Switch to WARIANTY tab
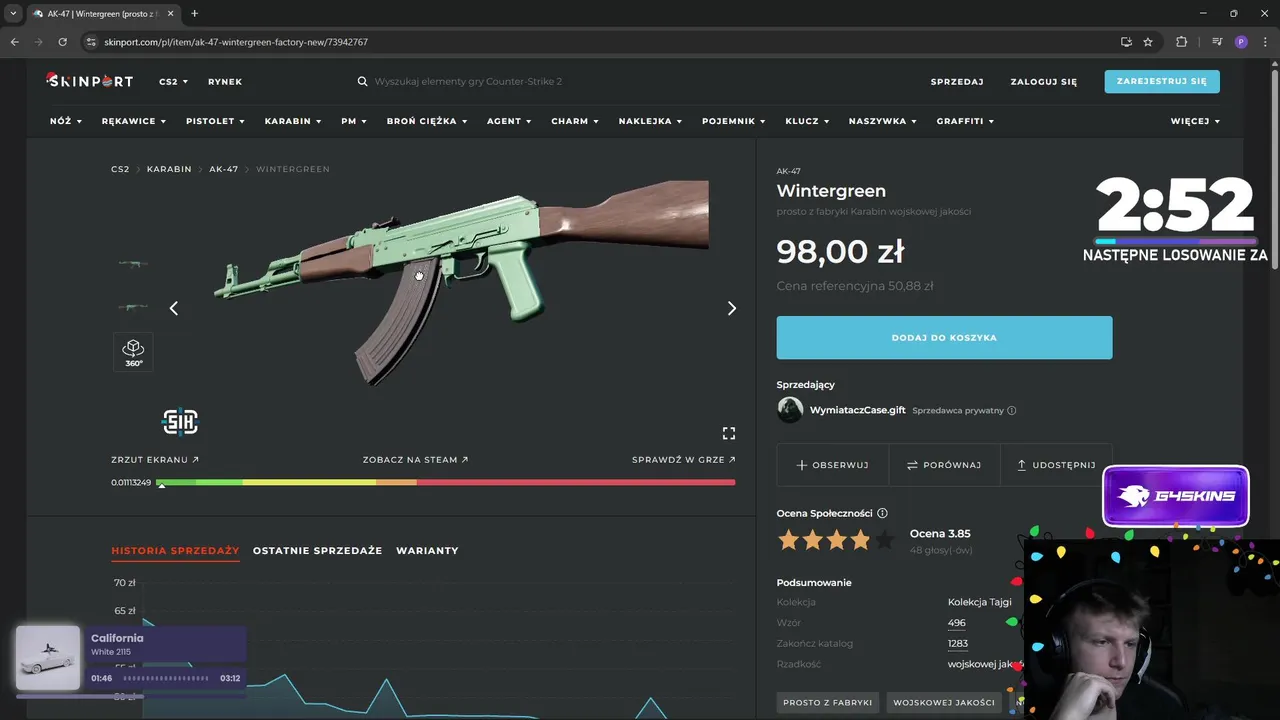The width and height of the screenshot is (1280, 720). (x=427, y=551)
